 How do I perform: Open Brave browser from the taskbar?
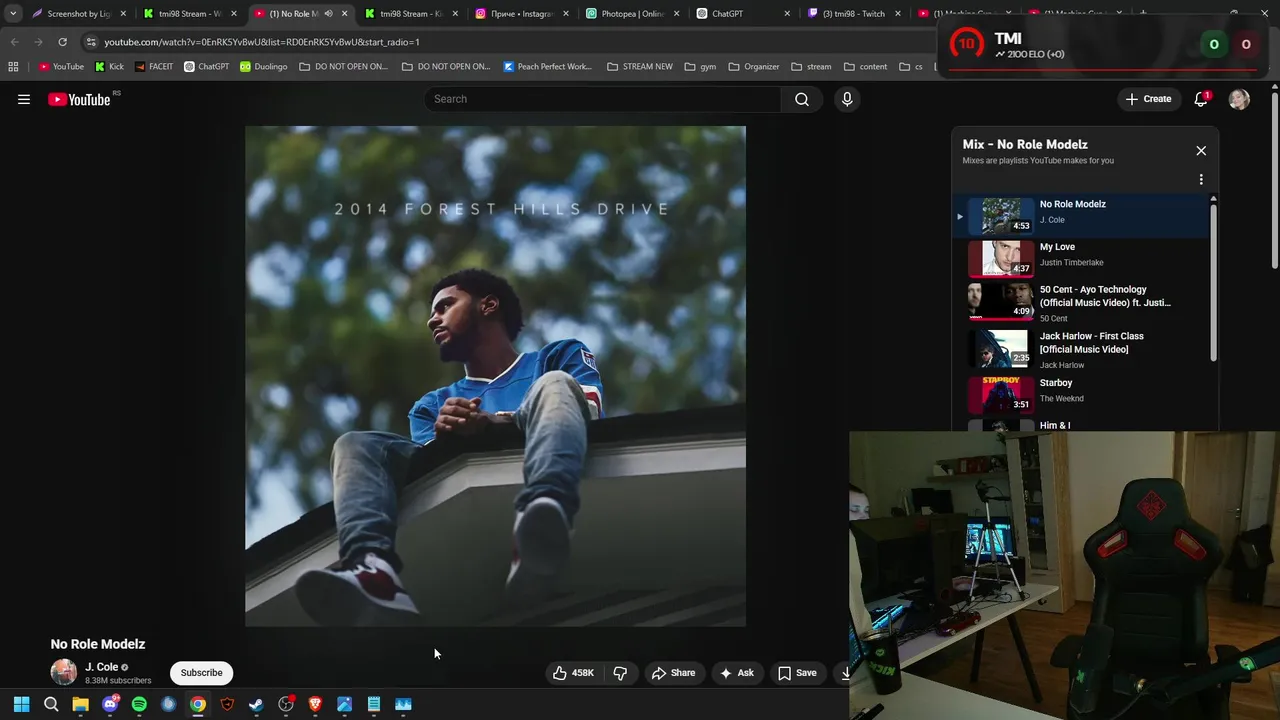pos(315,704)
